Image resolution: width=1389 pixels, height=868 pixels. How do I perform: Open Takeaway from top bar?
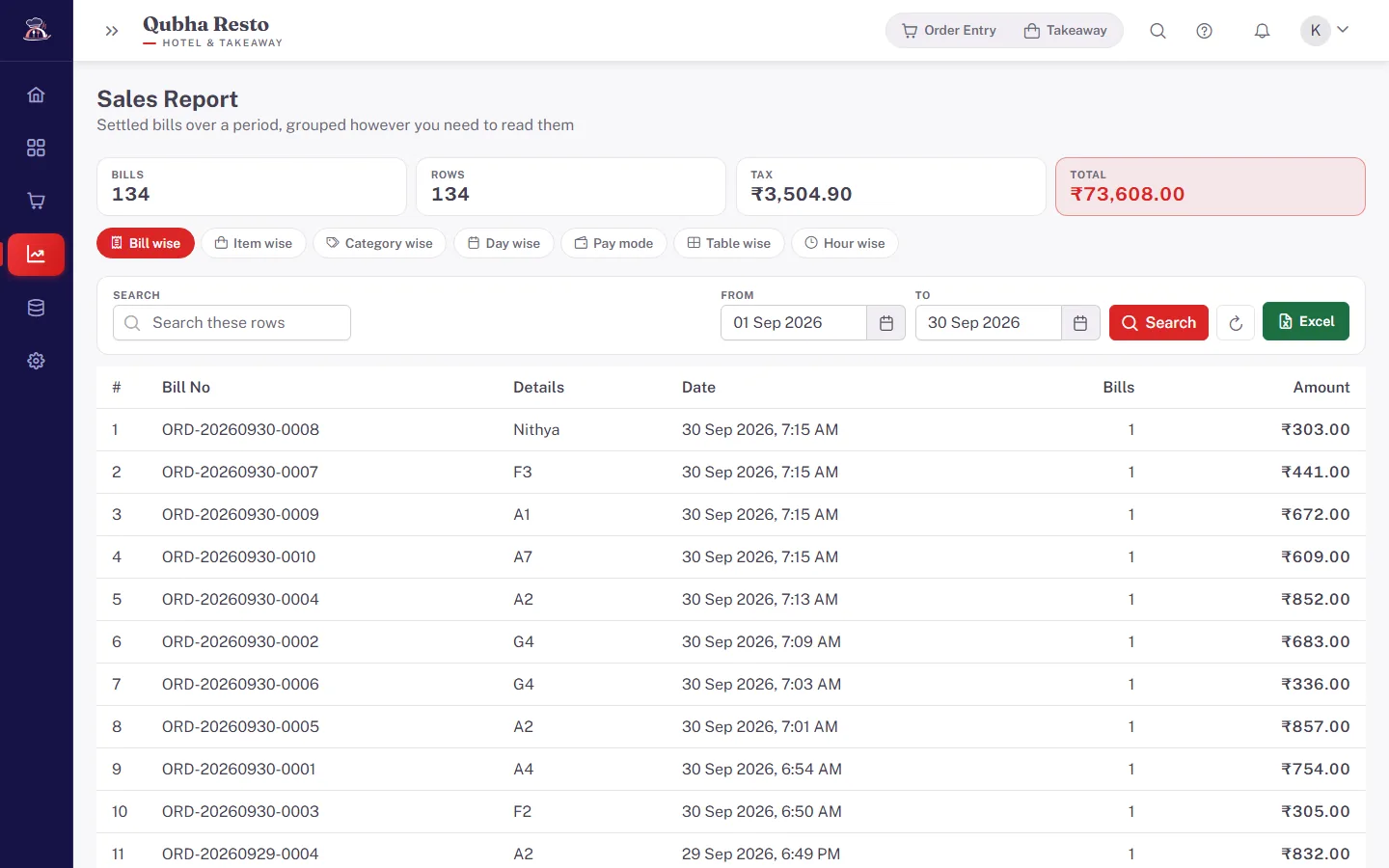(x=1066, y=31)
